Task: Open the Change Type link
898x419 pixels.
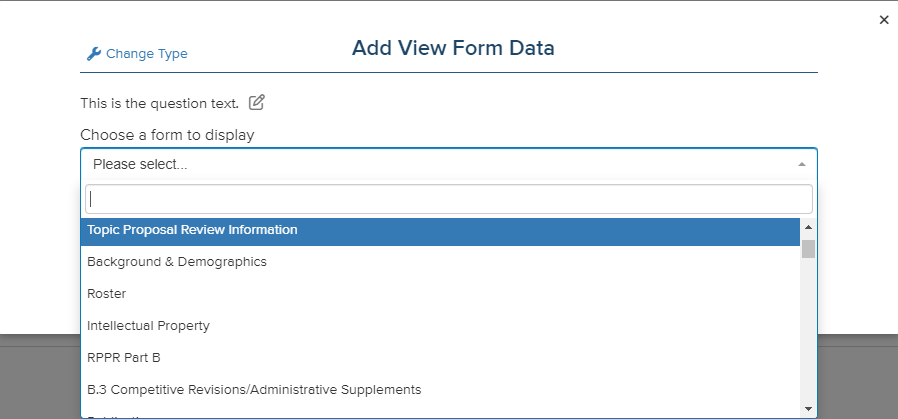Action: pos(147,54)
